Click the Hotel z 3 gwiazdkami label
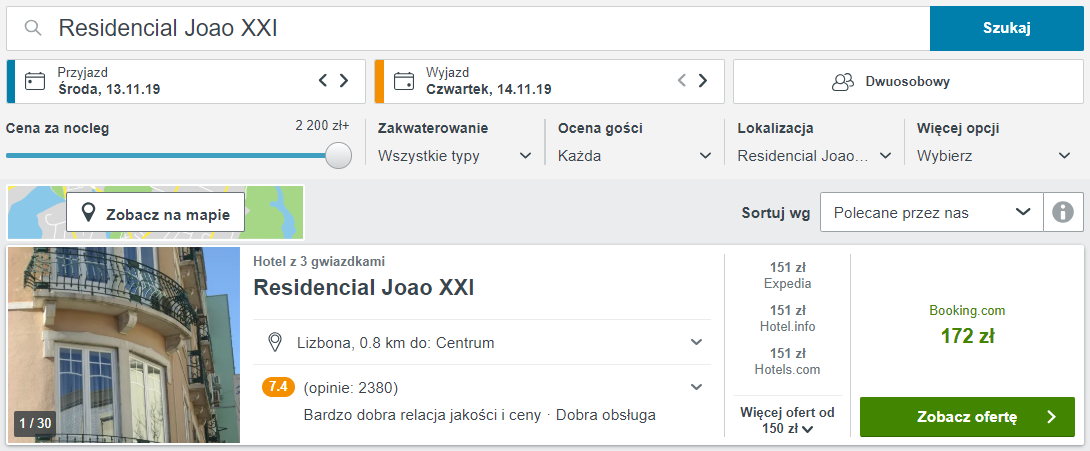The image size is (1090, 451). pyautogui.click(x=319, y=261)
